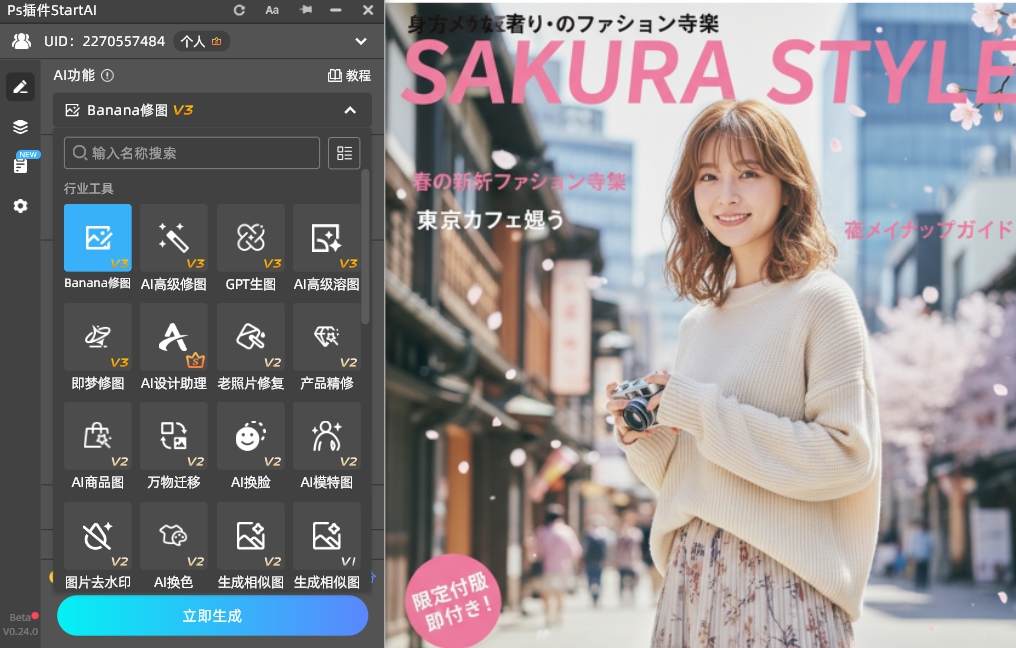Screen dimensions: 1016x648
Task: Select the AI换脸 face swap tool
Action: pos(250,437)
